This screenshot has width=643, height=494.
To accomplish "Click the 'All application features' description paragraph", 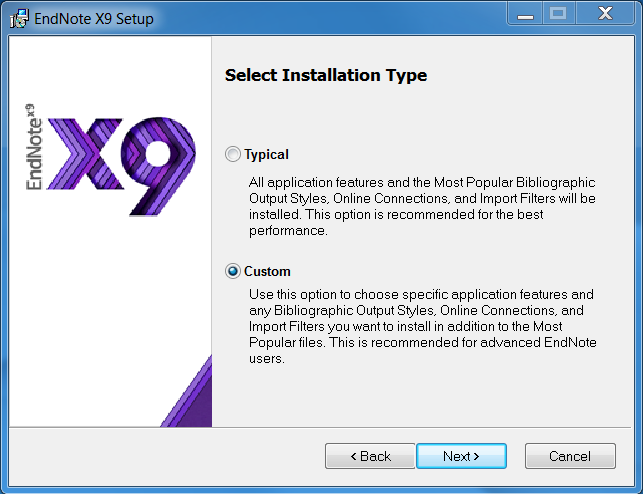I will (422, 206).
